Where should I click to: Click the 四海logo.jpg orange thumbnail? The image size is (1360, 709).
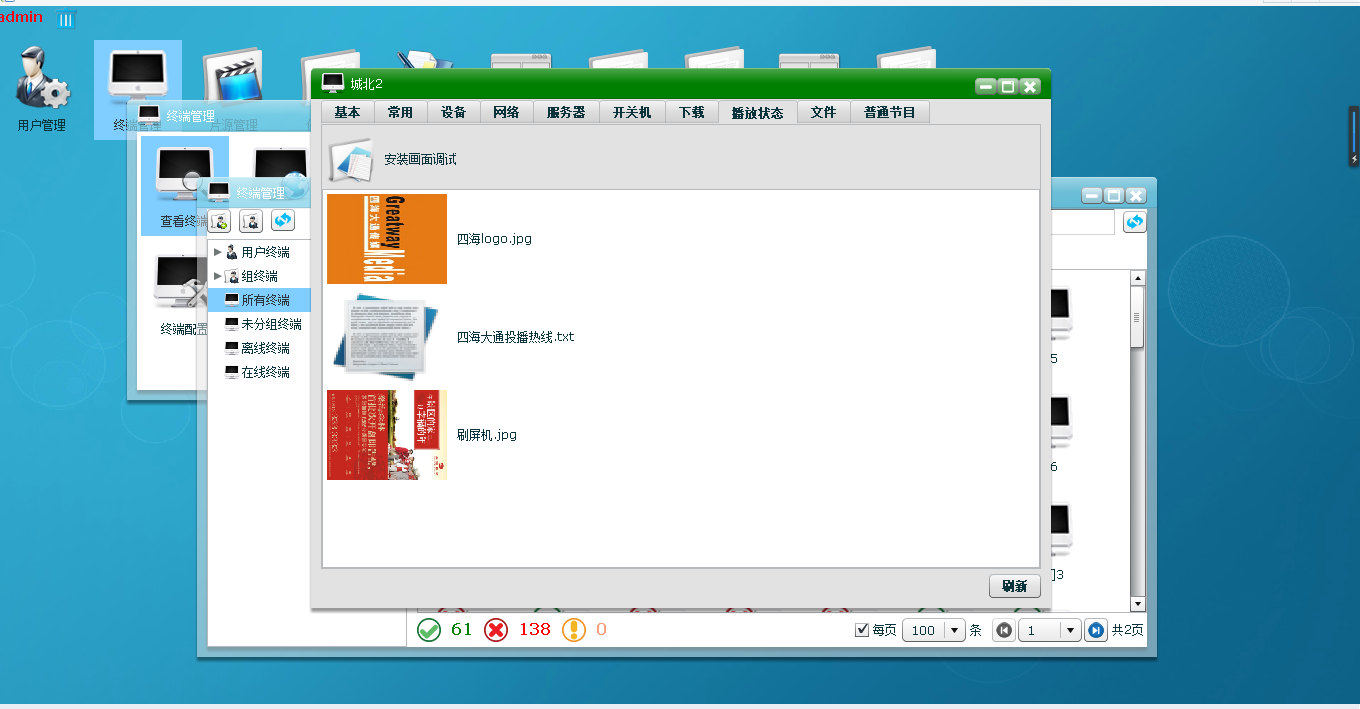(387, 239)
